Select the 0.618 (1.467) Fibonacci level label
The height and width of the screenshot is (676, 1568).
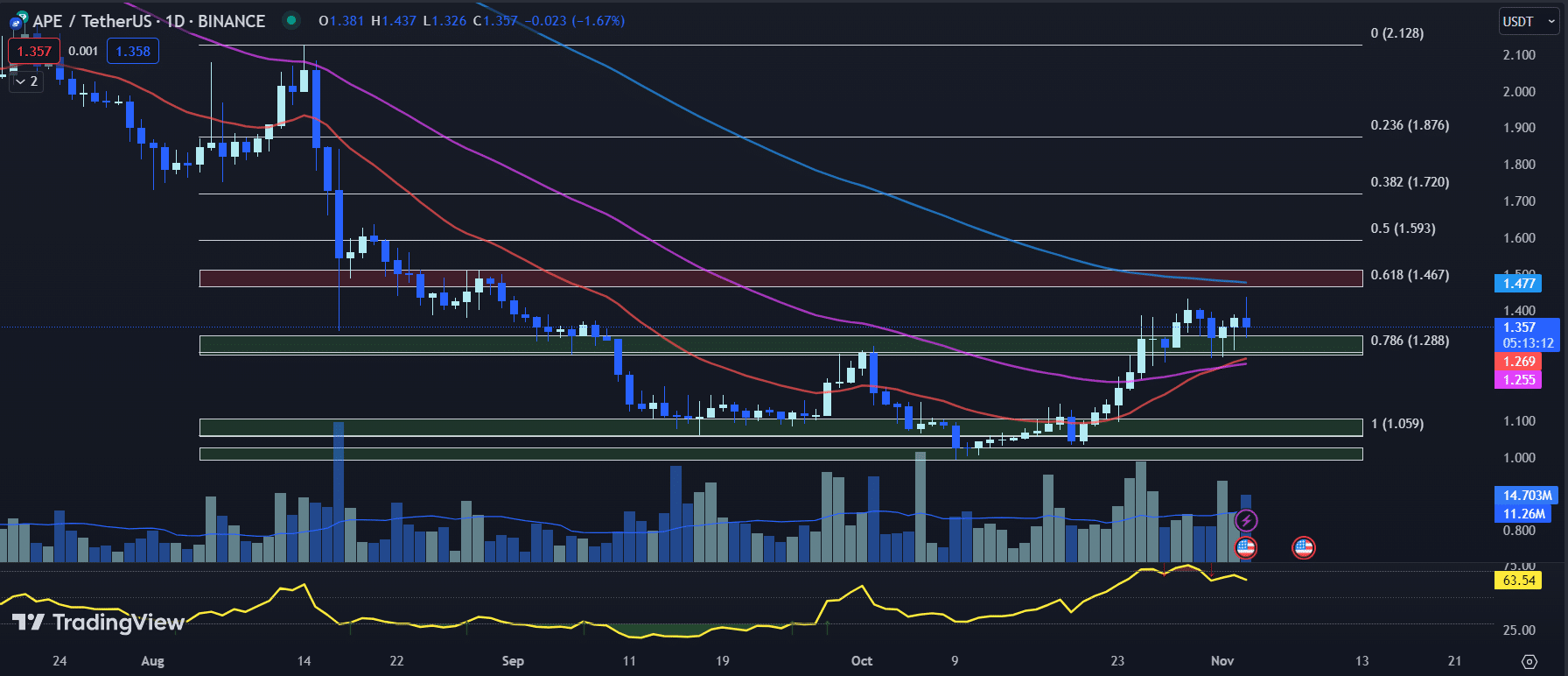(1410, 275)
